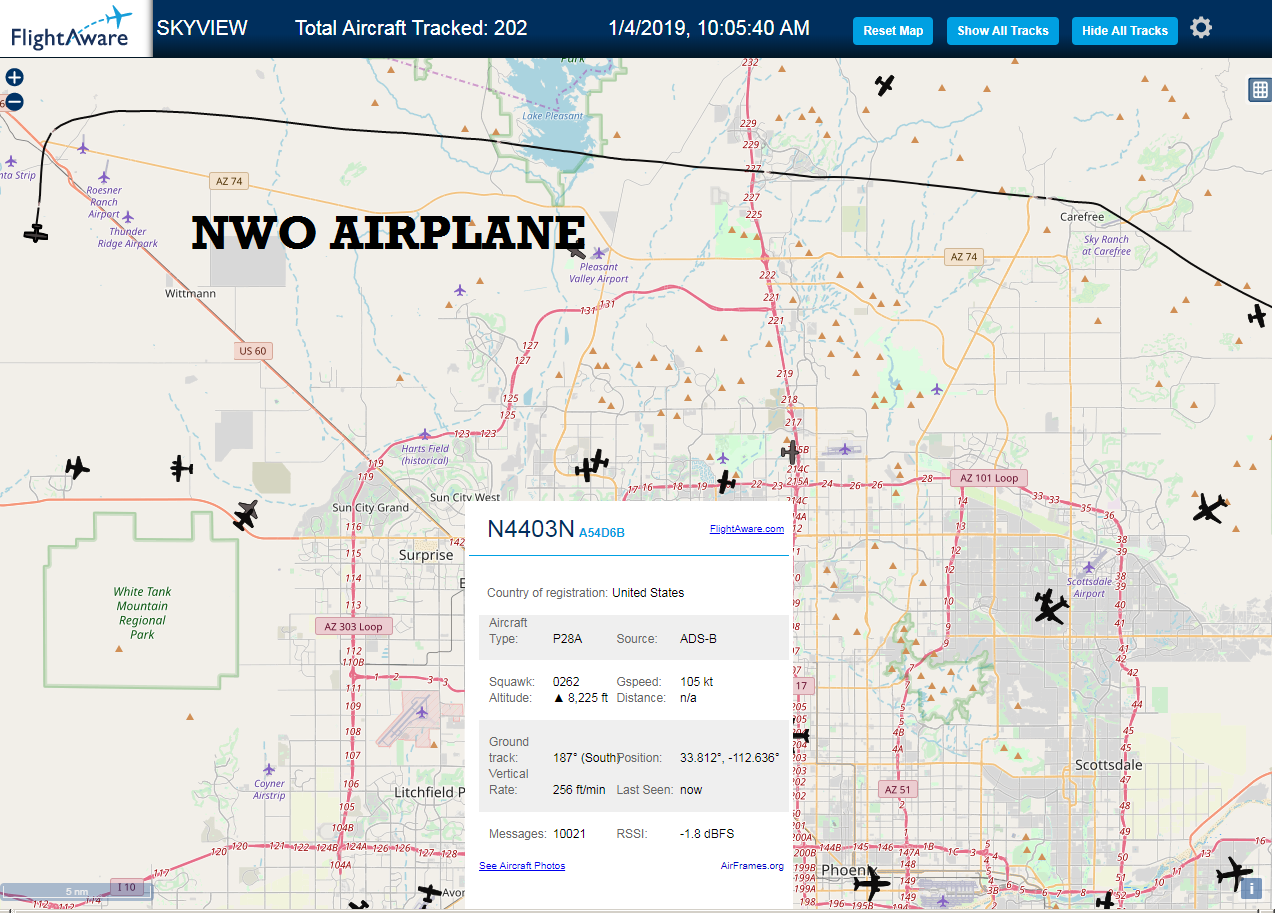Viewport: 1275px width, 913px height.
Task: Click the date and time display
Action: coord(708,28)
